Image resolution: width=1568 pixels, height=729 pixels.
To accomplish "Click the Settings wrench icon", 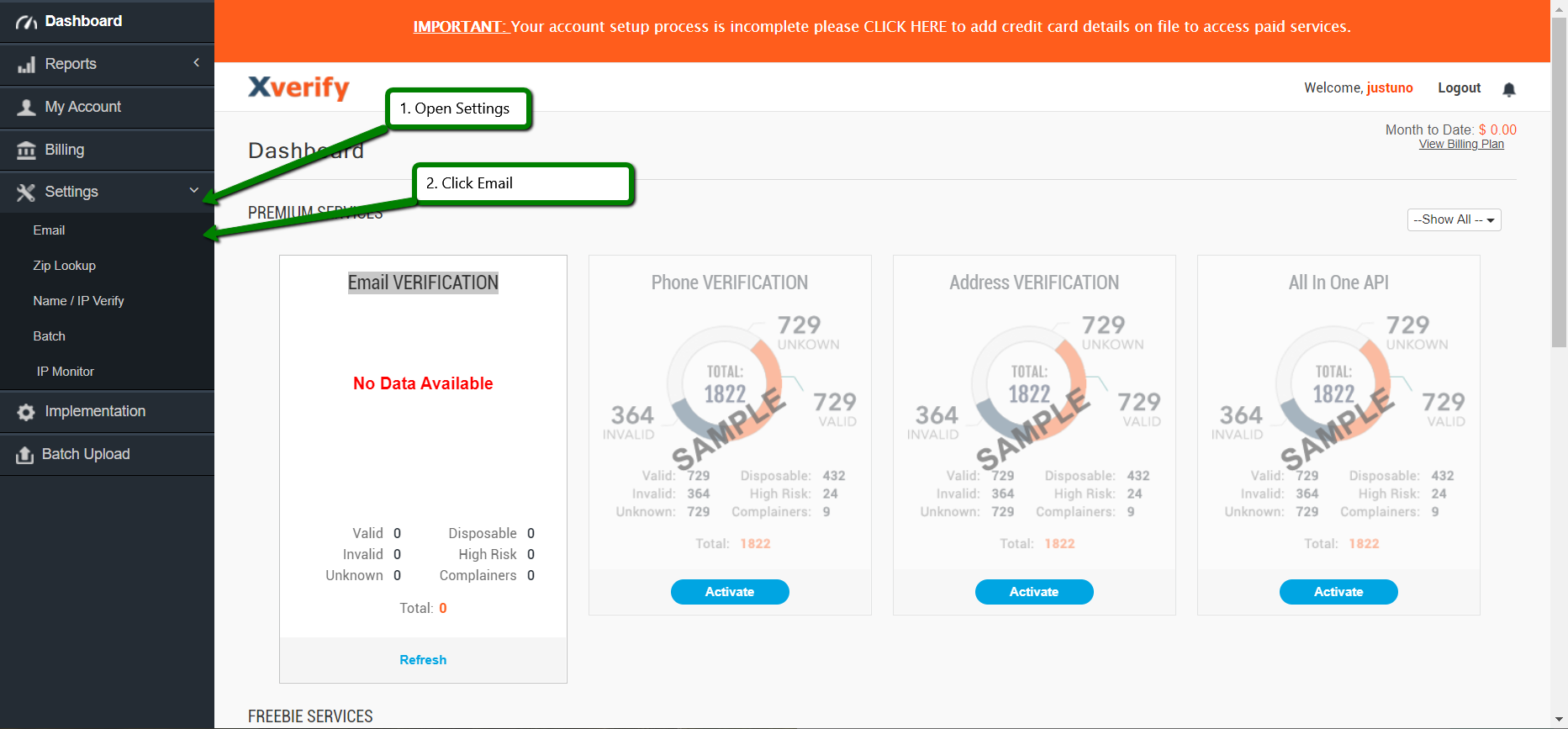I will [26, 193].
